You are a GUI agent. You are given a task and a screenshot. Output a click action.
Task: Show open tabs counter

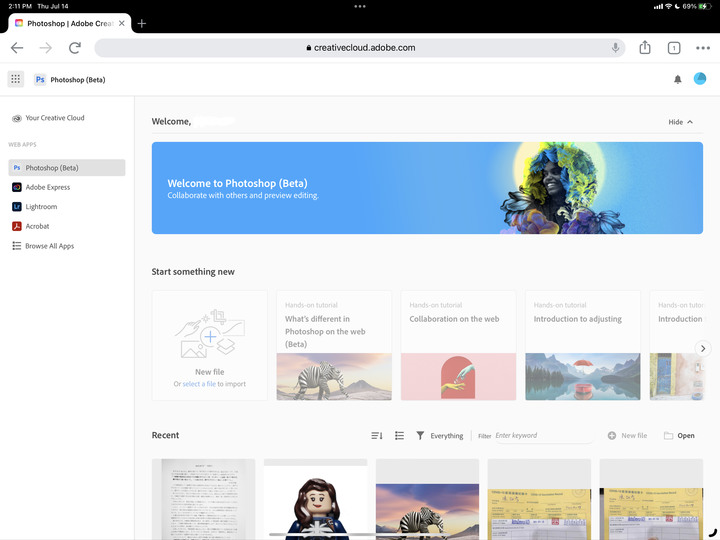pos(674,48)
